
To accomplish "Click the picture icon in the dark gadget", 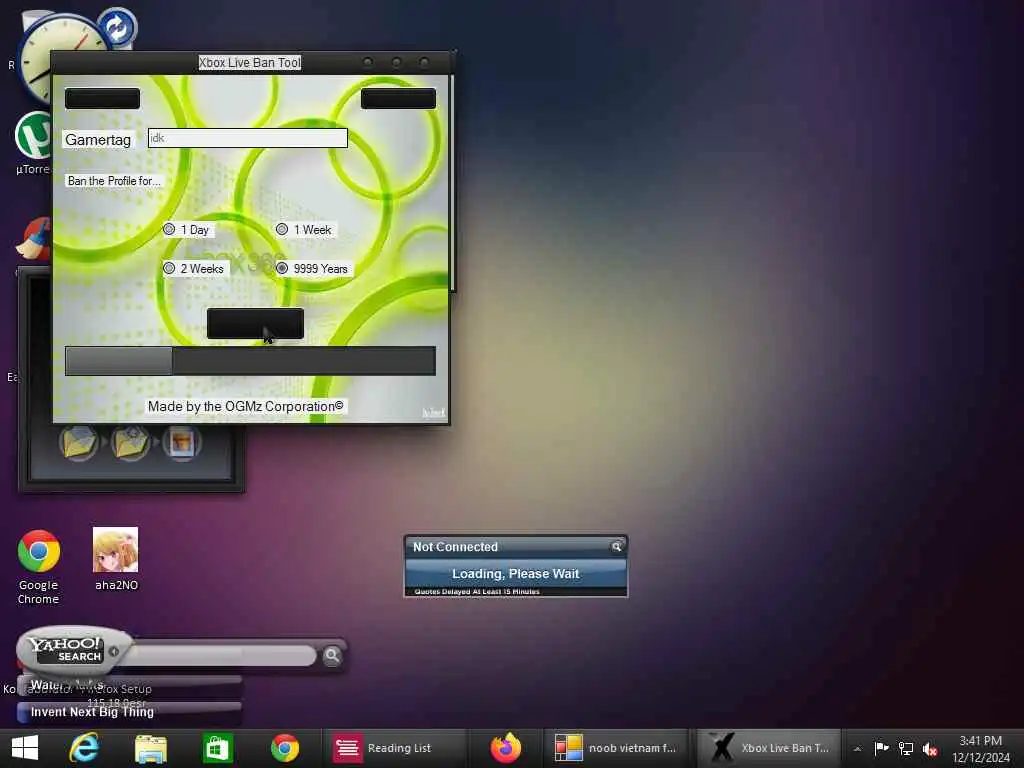I will [x=182, y=443].
